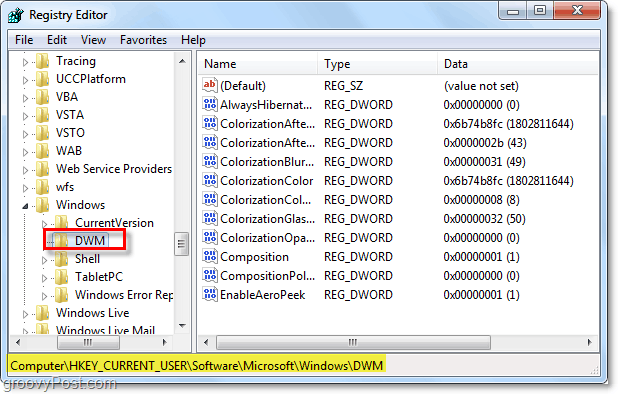Open the Help menu
This screenshot has width=618, height=394.
point(193,40)
